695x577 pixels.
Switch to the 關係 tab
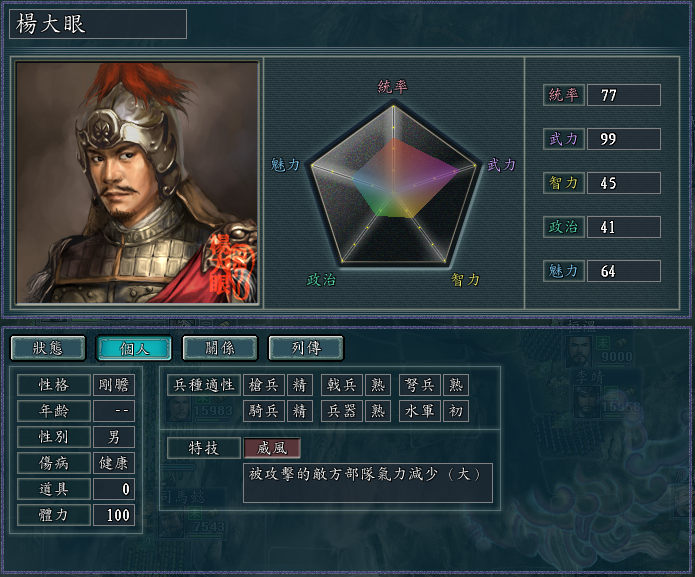pyautogui.click(x=220, y=348)
